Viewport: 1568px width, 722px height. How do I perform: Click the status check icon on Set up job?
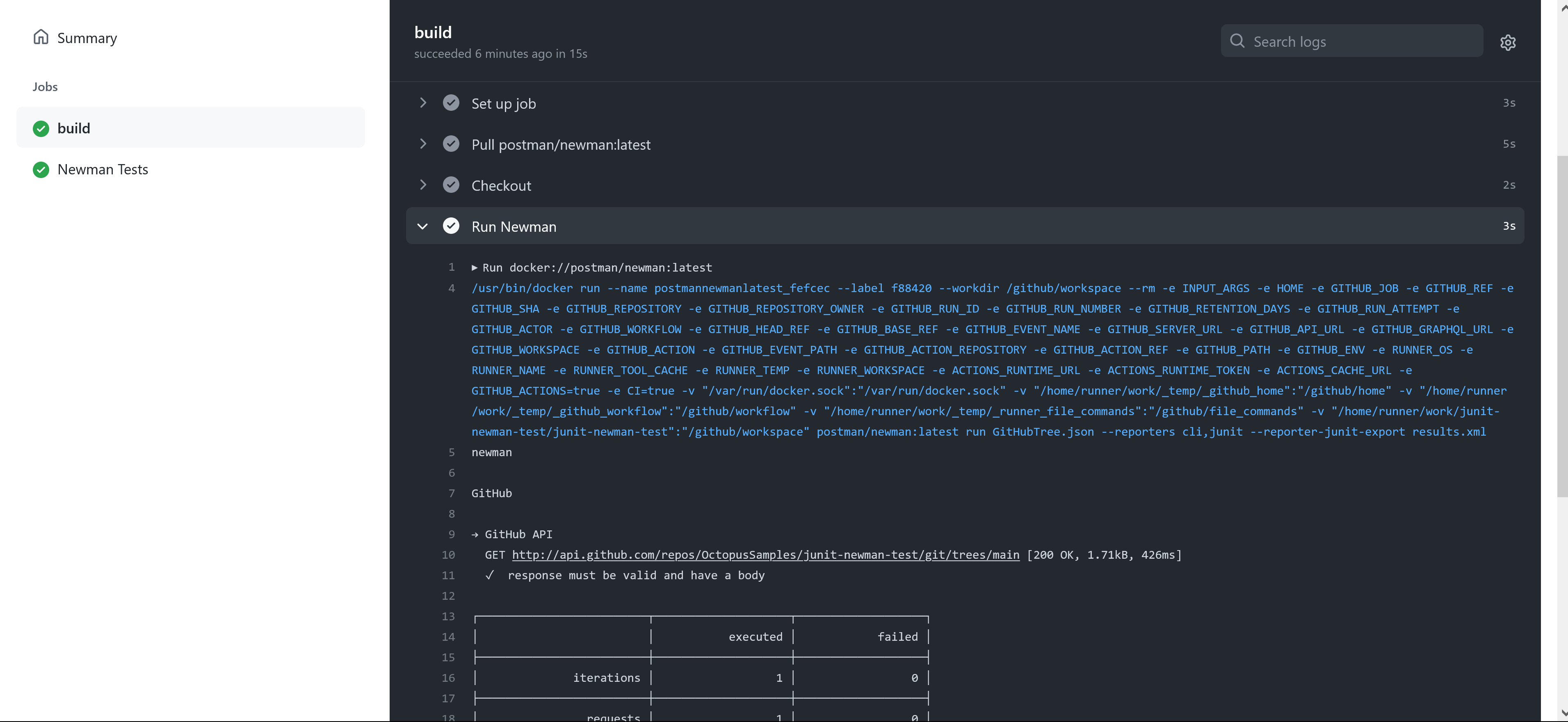pos(451,102)
